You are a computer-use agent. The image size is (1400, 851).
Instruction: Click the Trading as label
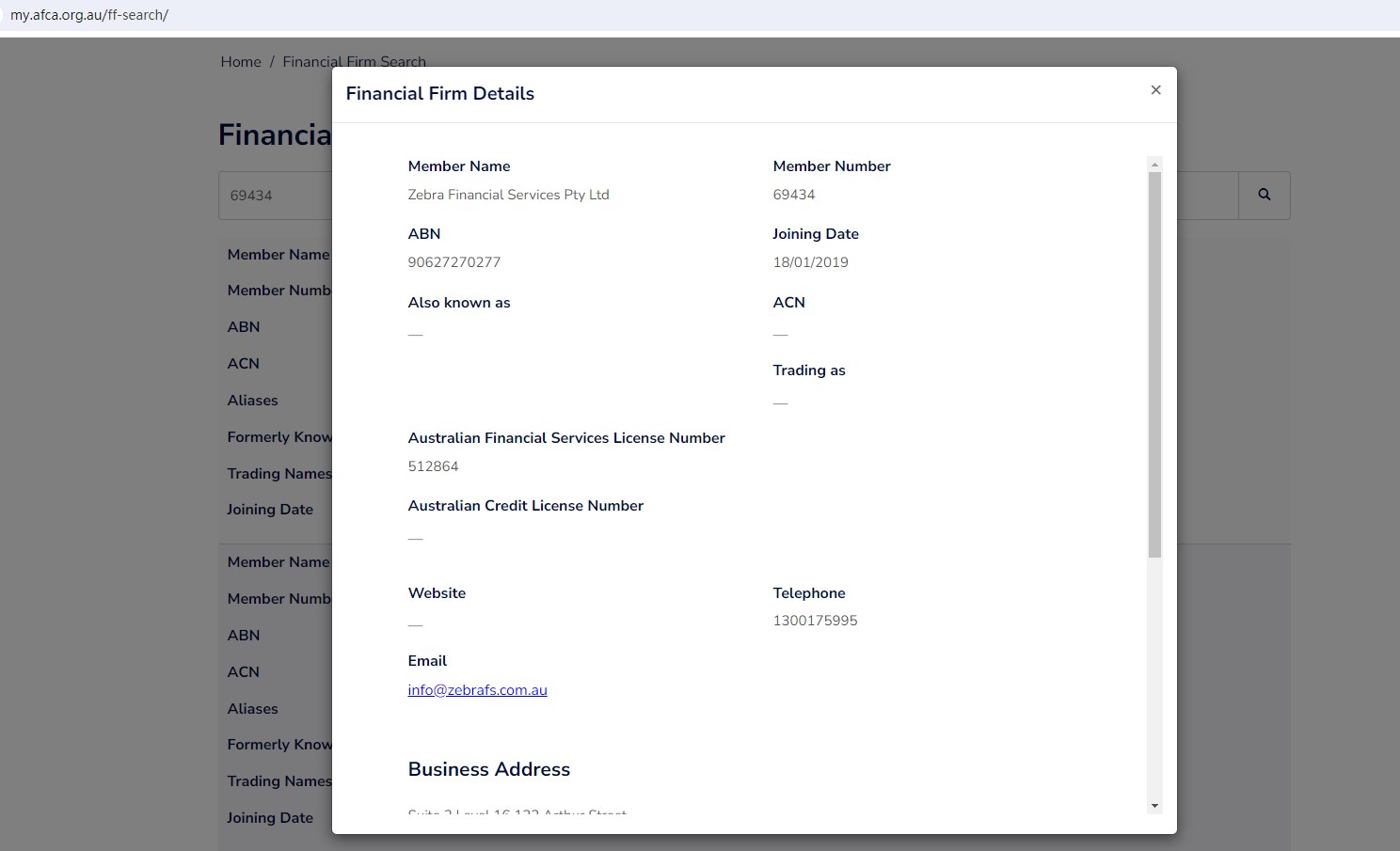[x=808, y=370]
